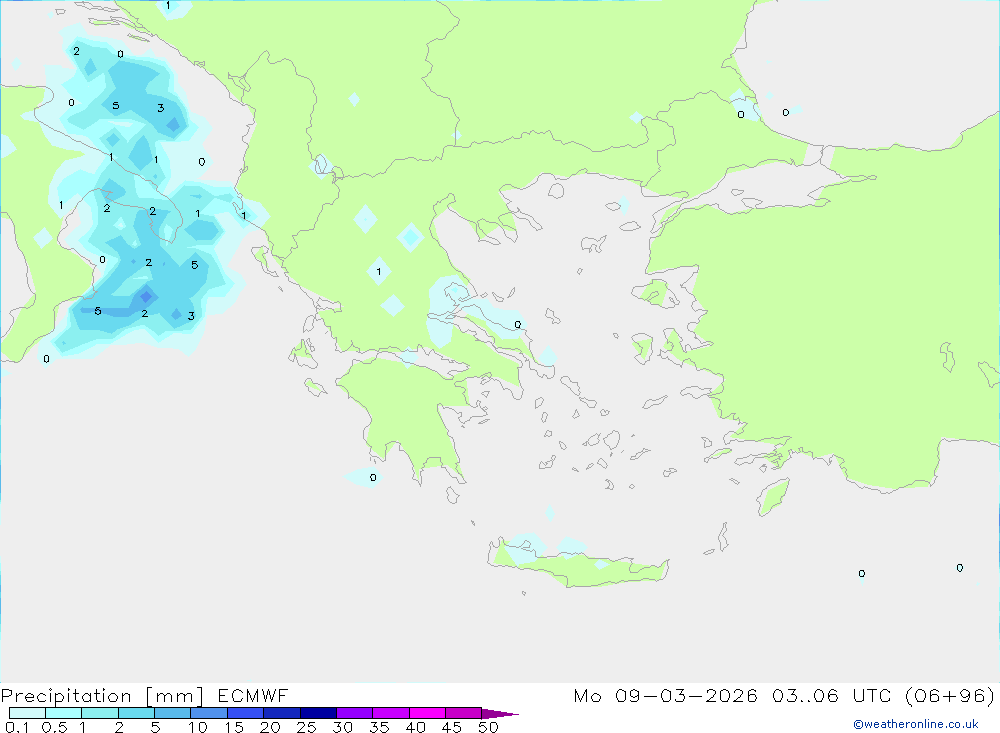Click the legend swatch between 0.1 and 0.5
Viewport: 1000px width, 733px height.
(27, 713)
